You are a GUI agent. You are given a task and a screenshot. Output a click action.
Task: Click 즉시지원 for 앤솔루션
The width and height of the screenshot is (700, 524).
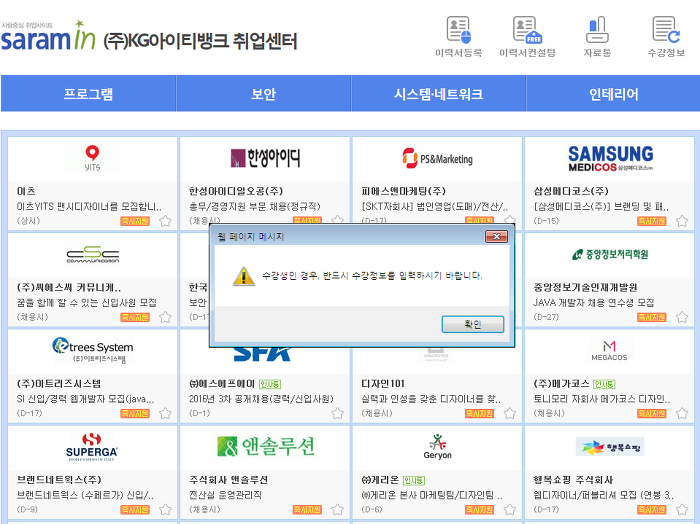[307, 509]
